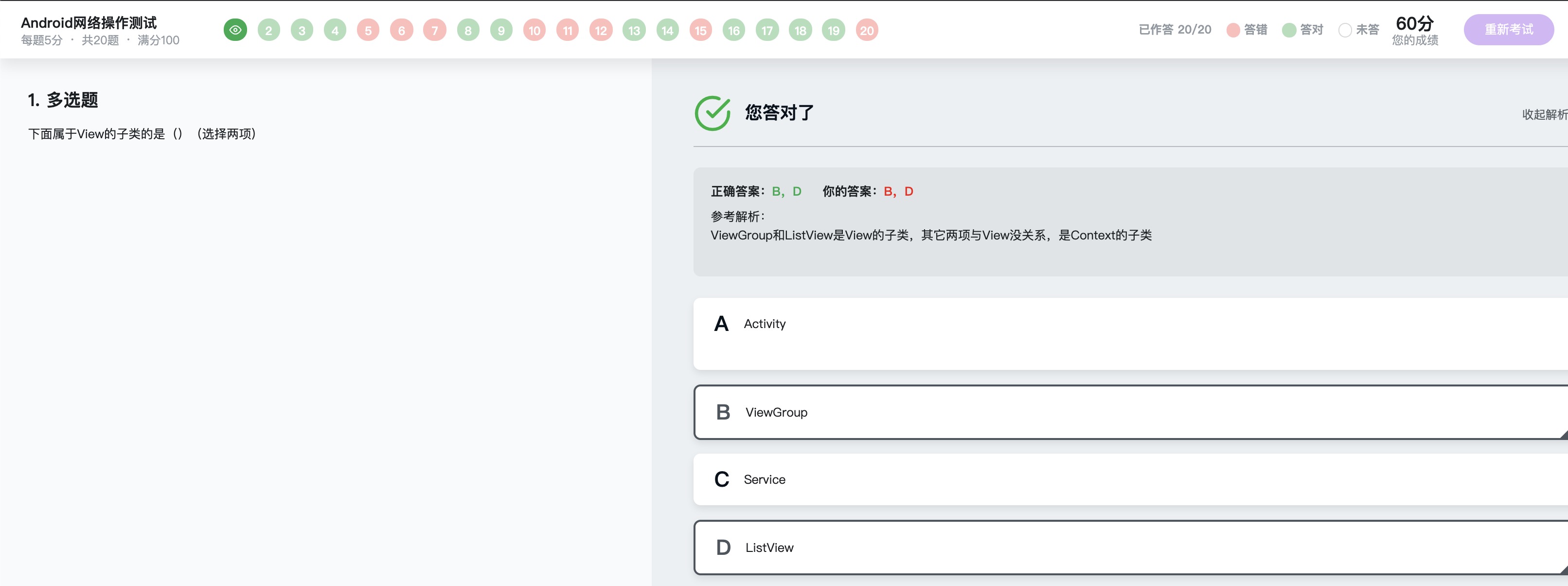Click the 您的成绩 label
The width and height of the screenshot is (1568, 586).
point(1415,40)
